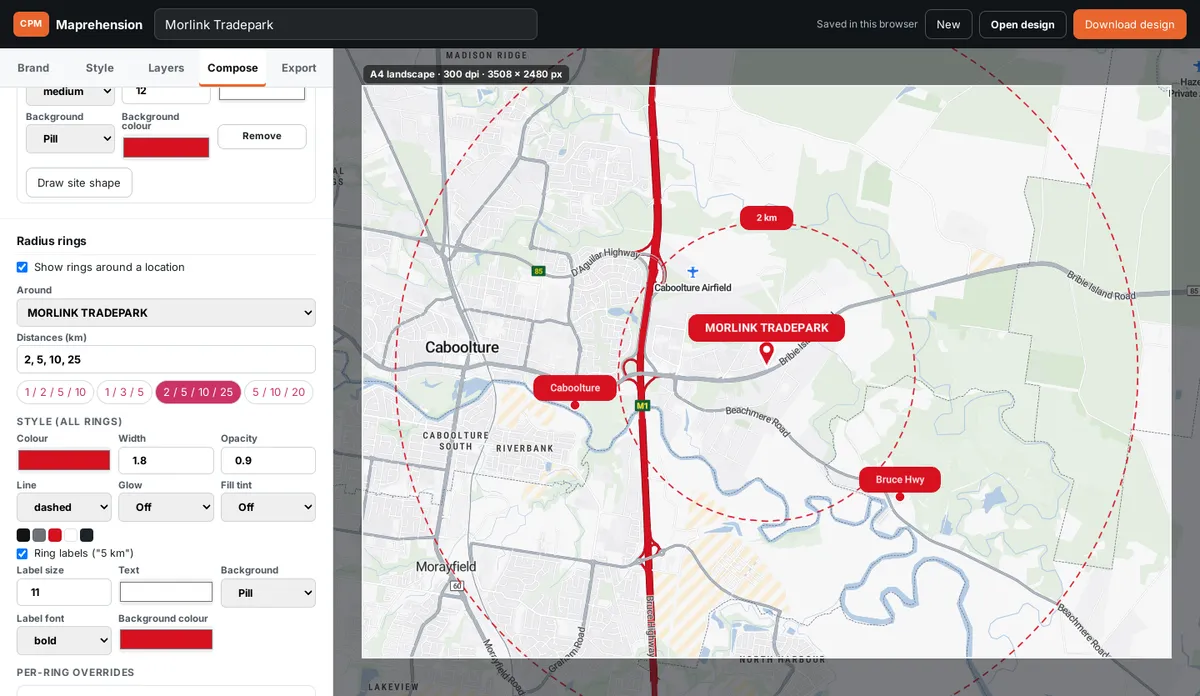
Task: Switch to the Export tab
Action: coord(299,68)
